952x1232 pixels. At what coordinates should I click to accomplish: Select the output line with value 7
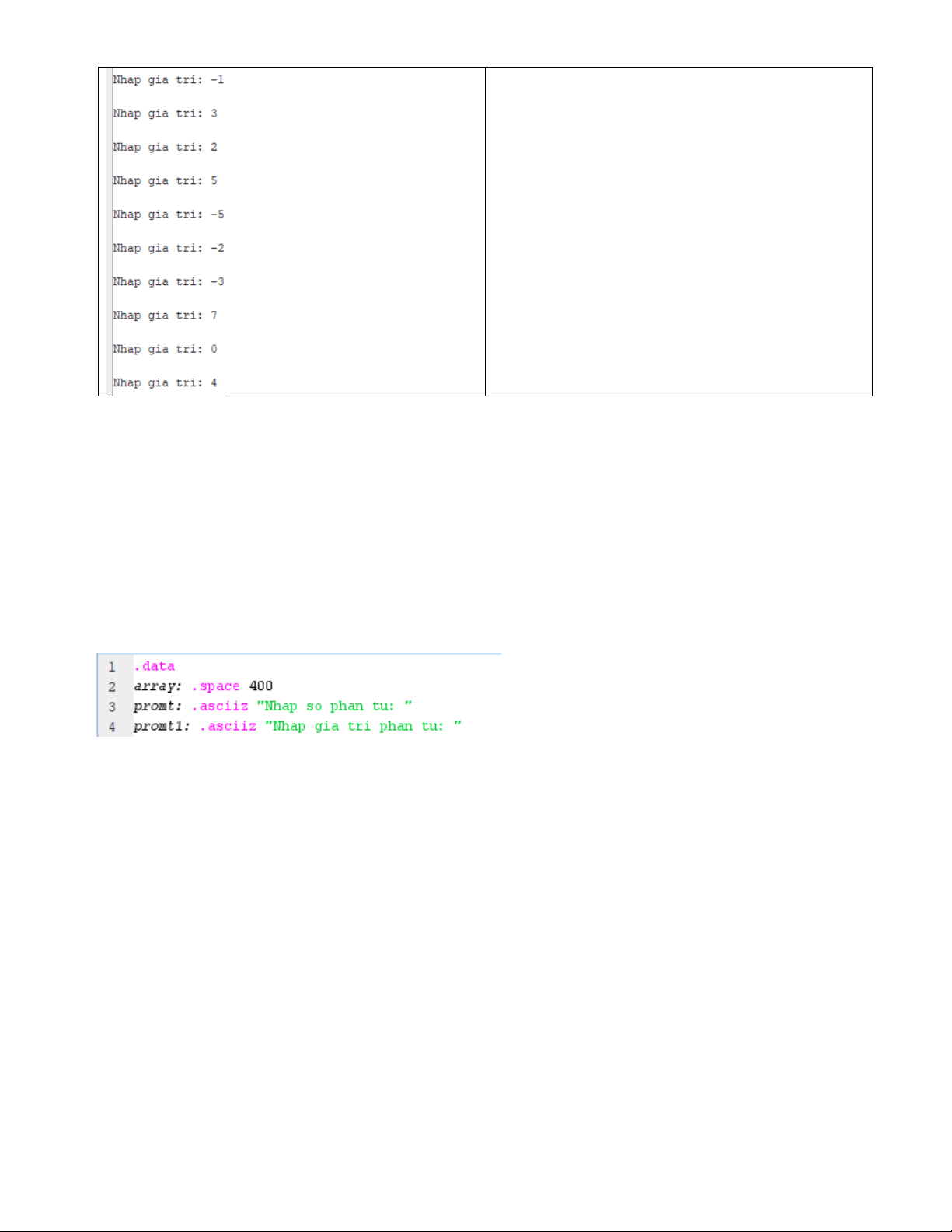[165, 316]
